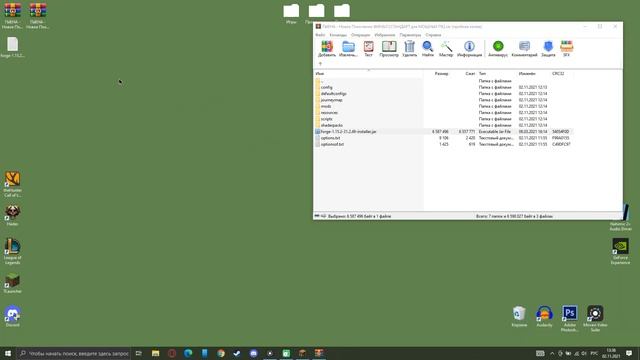Image resolution: width=640 pixels, height=360 pixels.
Task: Open the Файл menu
Action: 320,35
